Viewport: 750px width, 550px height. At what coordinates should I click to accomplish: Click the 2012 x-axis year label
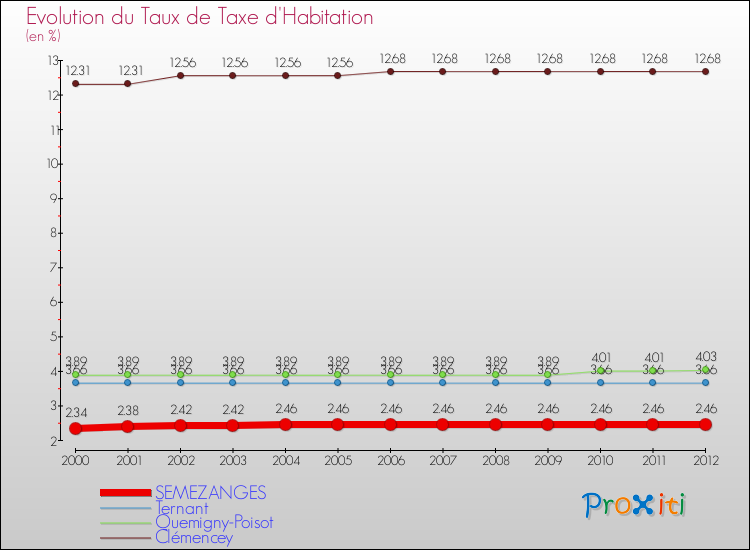(x=706, y=460)
